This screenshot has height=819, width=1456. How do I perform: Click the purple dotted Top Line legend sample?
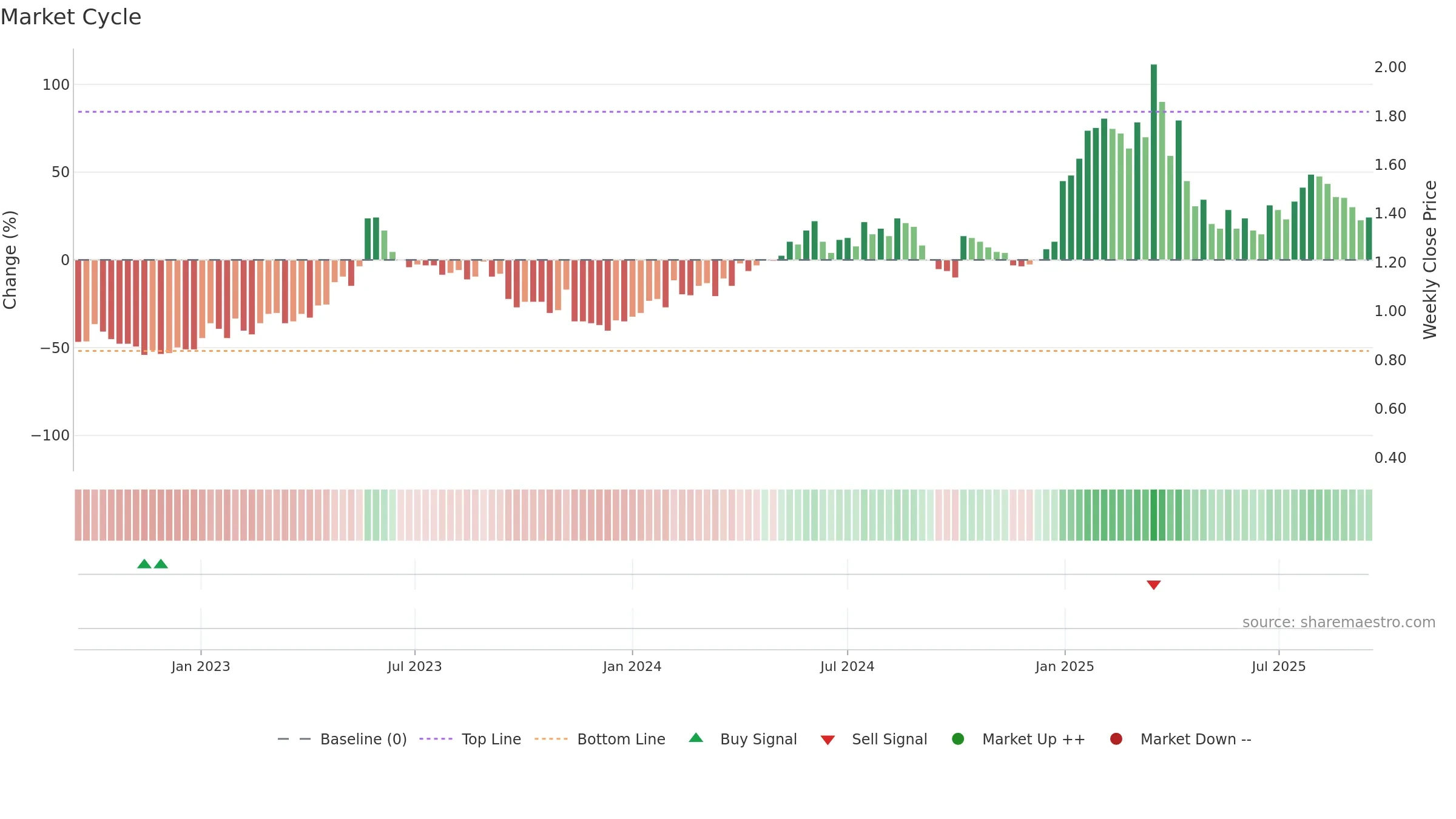point(436,739)
